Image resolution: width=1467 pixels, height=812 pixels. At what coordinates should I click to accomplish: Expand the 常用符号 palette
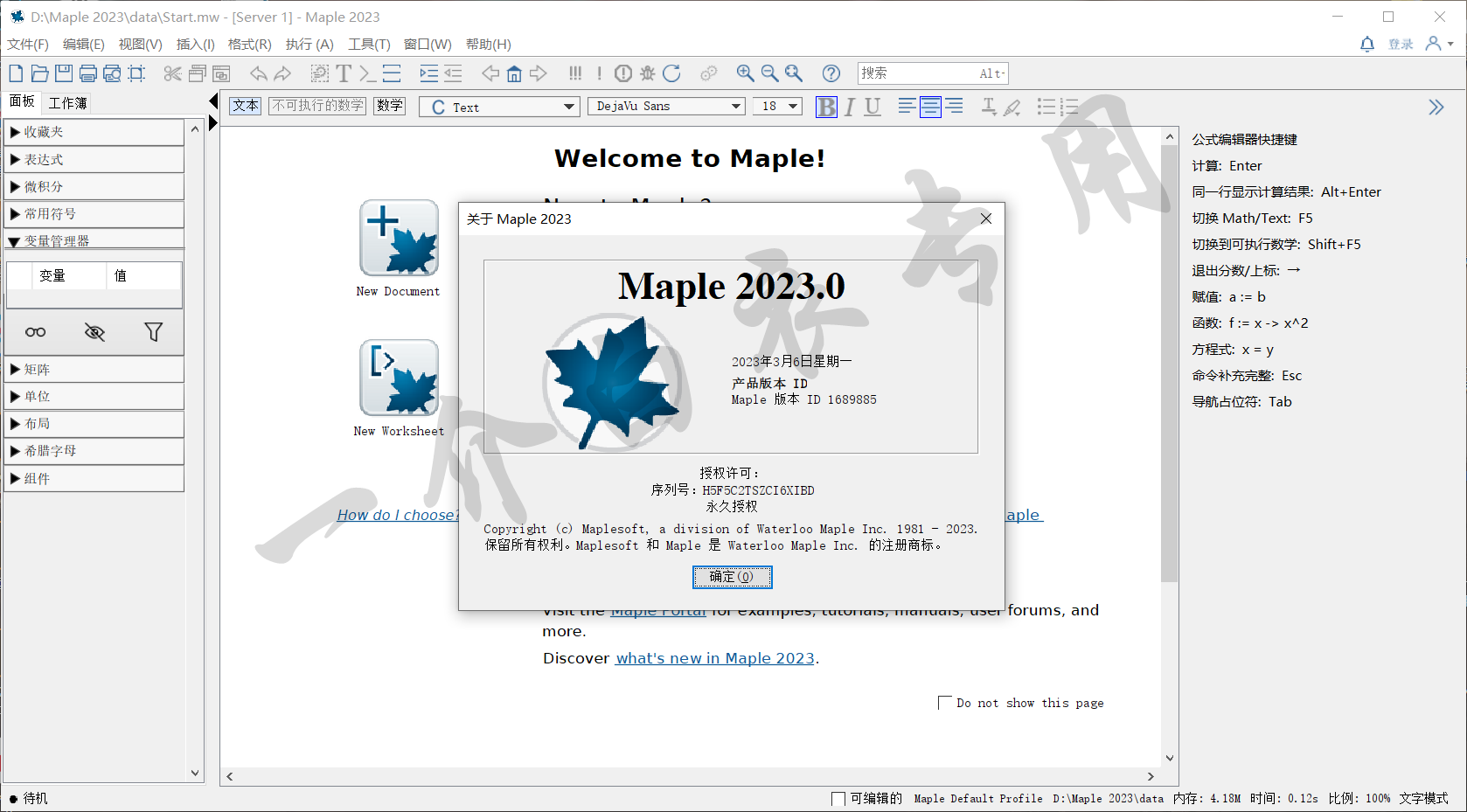pos(94,214)
